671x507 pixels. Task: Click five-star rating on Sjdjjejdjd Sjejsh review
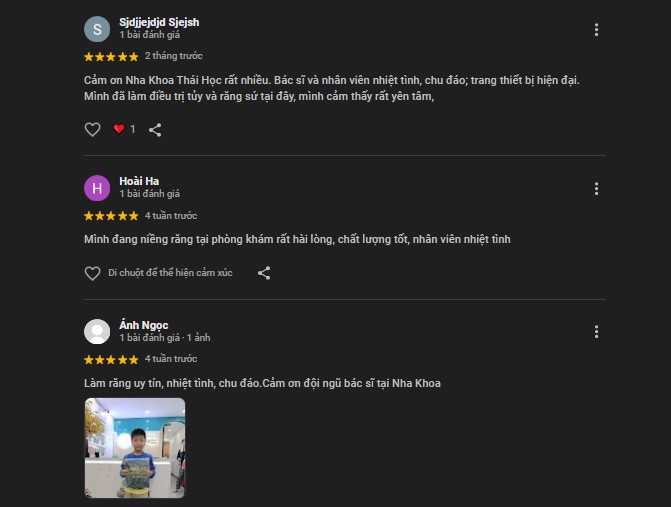coord(111,57)
